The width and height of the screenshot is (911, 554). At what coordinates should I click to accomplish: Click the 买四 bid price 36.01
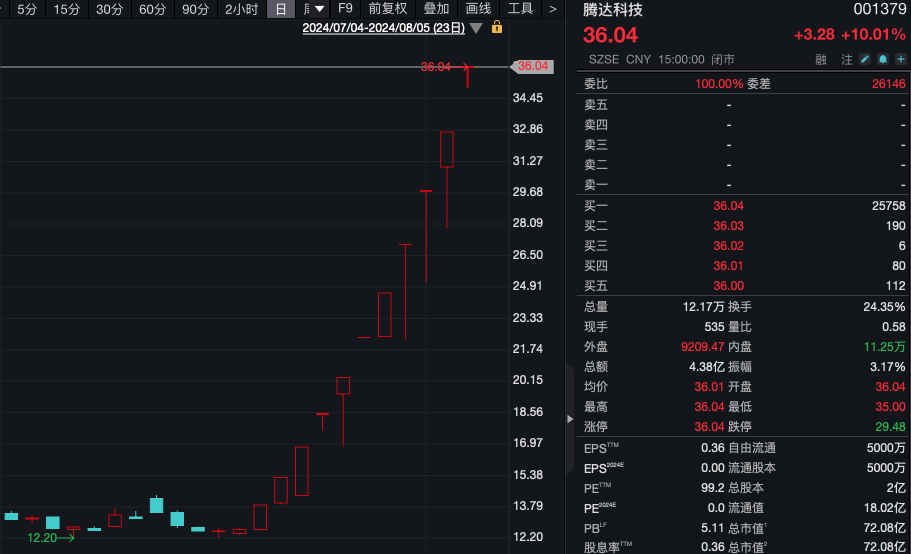tap(728, 266)
